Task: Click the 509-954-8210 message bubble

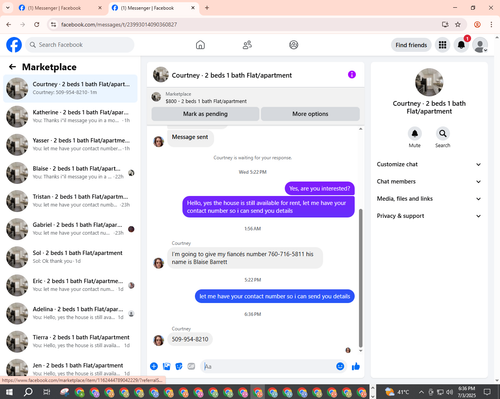Action: (x=190, y=339)
